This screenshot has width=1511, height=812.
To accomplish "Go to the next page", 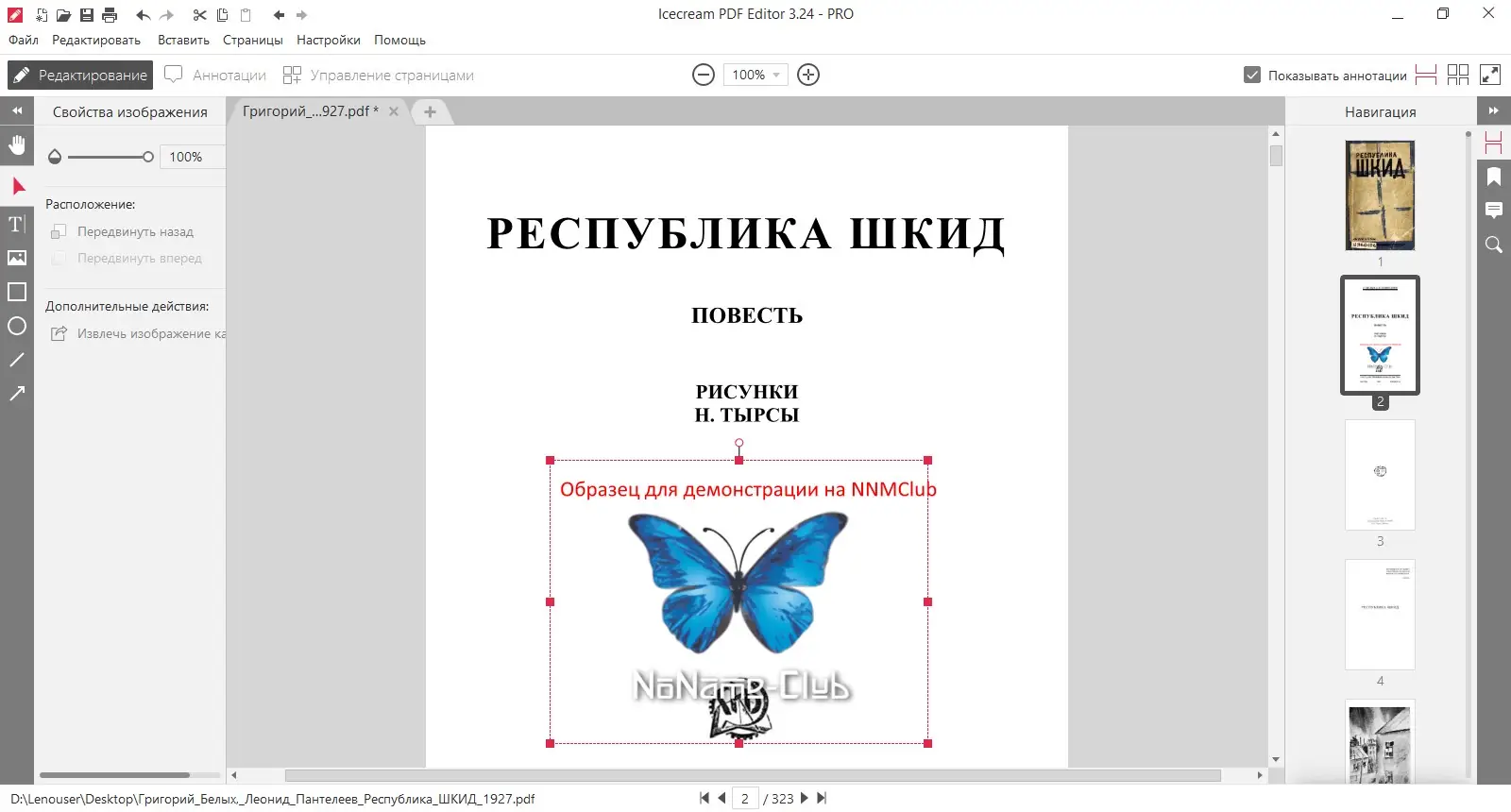I will (805, 798).
